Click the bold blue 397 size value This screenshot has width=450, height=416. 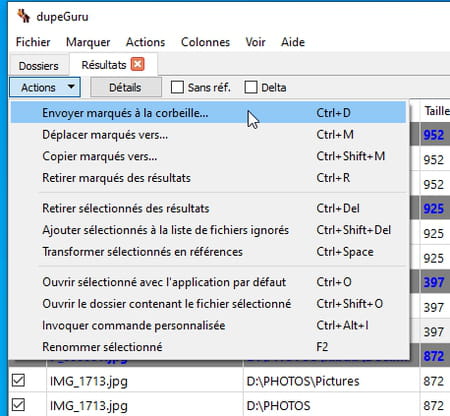pyautogui.click(x=434, y=282)
